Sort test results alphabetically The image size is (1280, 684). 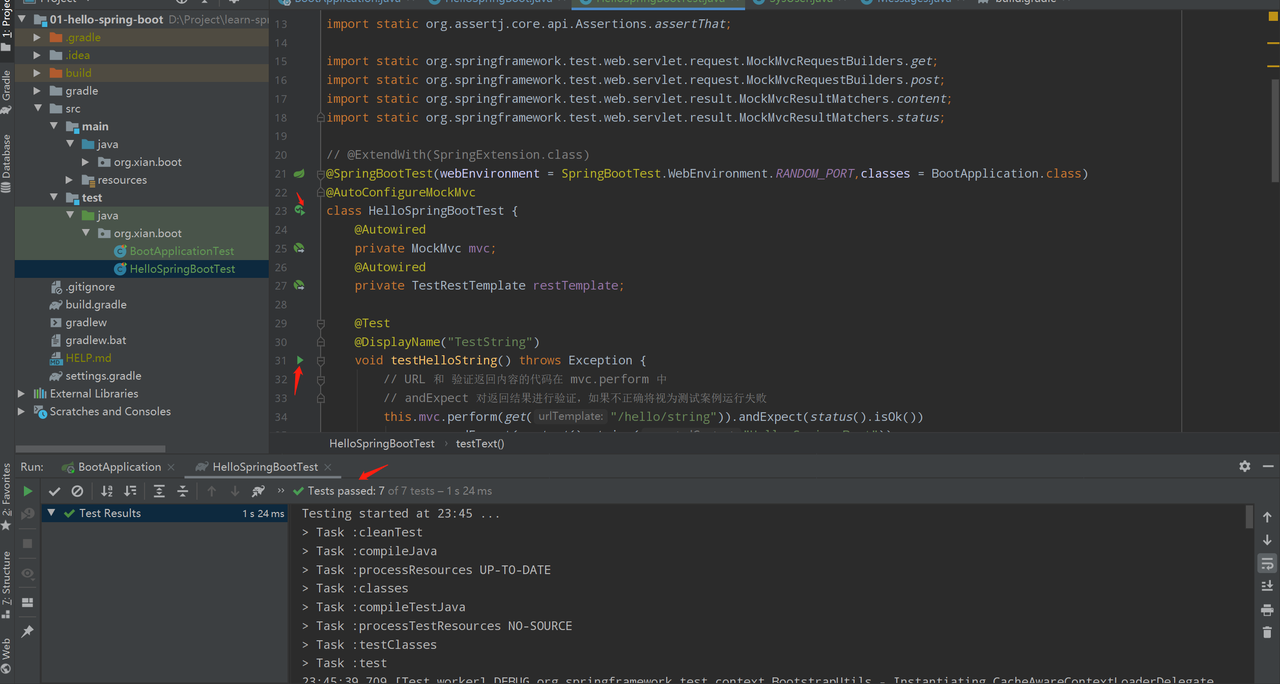107,491
